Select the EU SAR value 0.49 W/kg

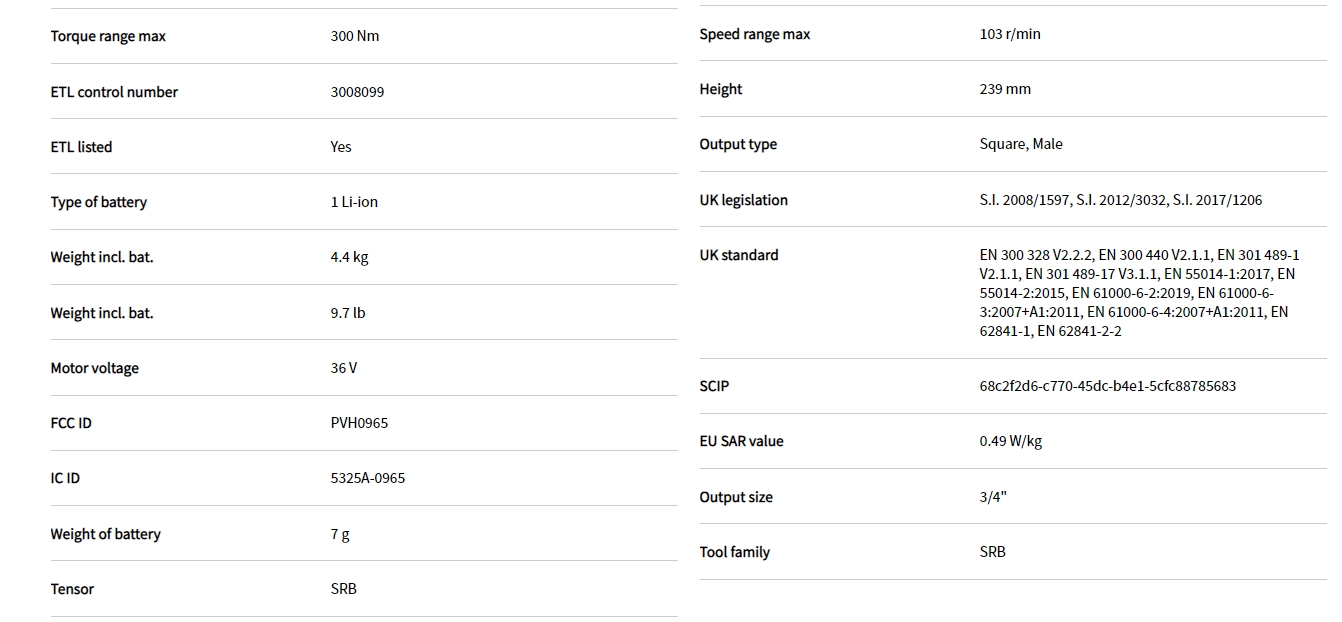coord(1010,441)
